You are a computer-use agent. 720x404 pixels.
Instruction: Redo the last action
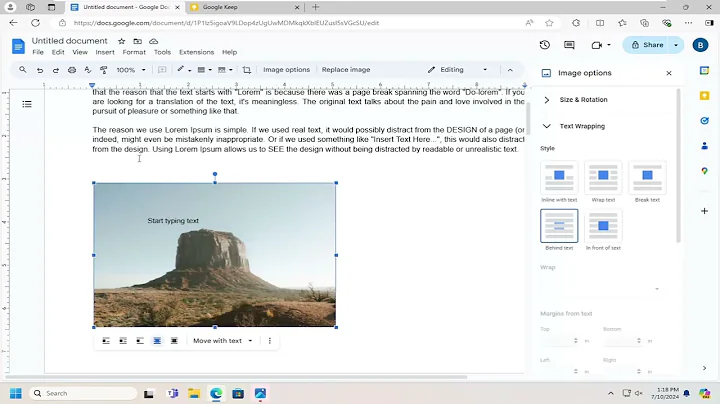(x=56, y=70)
